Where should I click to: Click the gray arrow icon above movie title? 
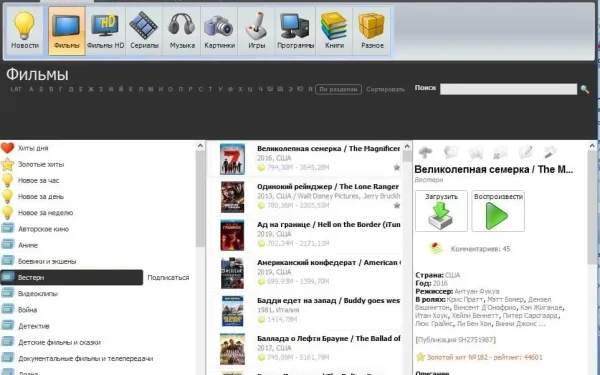(x=425, y=152)
